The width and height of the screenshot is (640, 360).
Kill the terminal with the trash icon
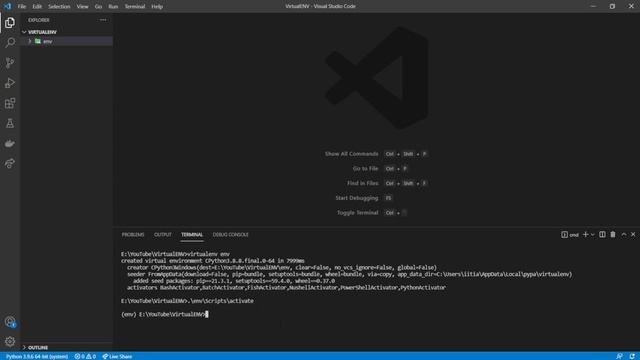(x=613, y=234)
